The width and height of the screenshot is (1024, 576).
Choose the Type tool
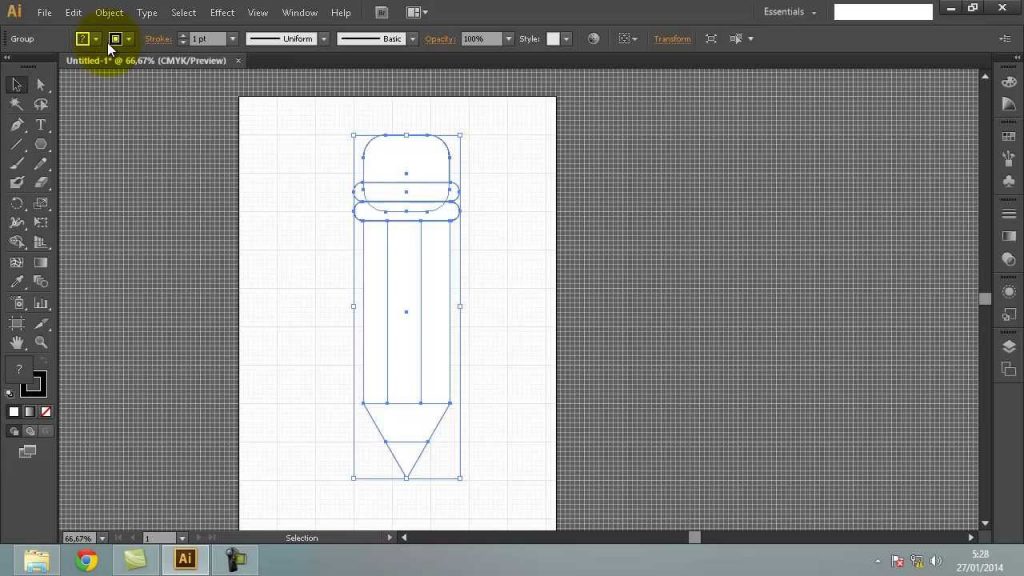point(40,124)
